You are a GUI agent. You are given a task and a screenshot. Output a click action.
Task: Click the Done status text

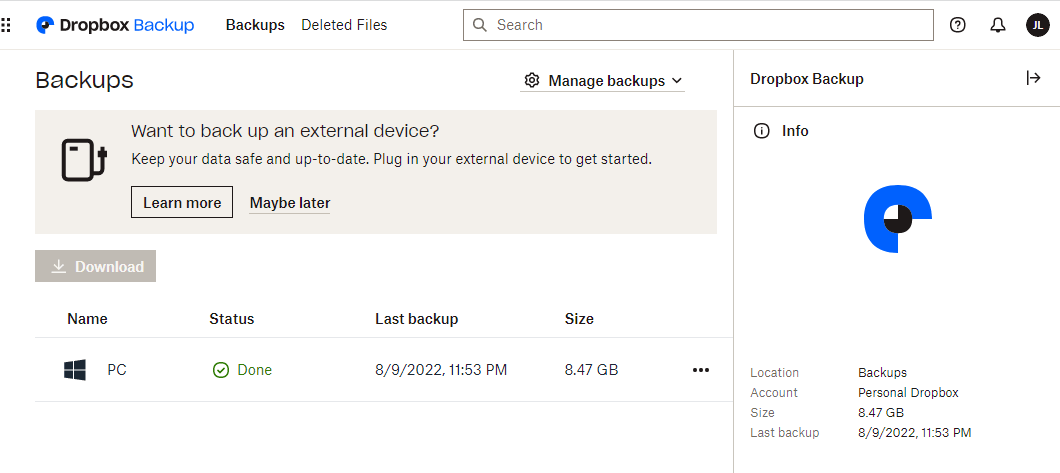254,370
